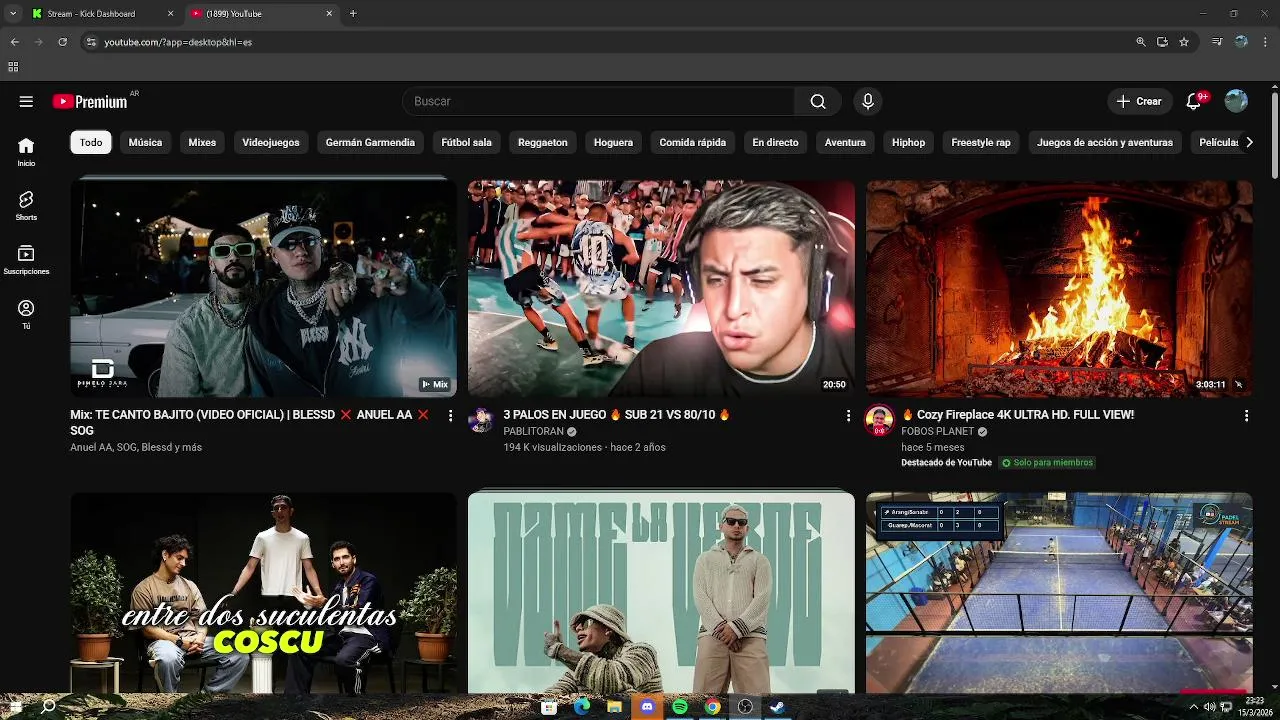Select the Freestyle rap chip
This screenshot has width=1280, height=720.
(981, 142)
